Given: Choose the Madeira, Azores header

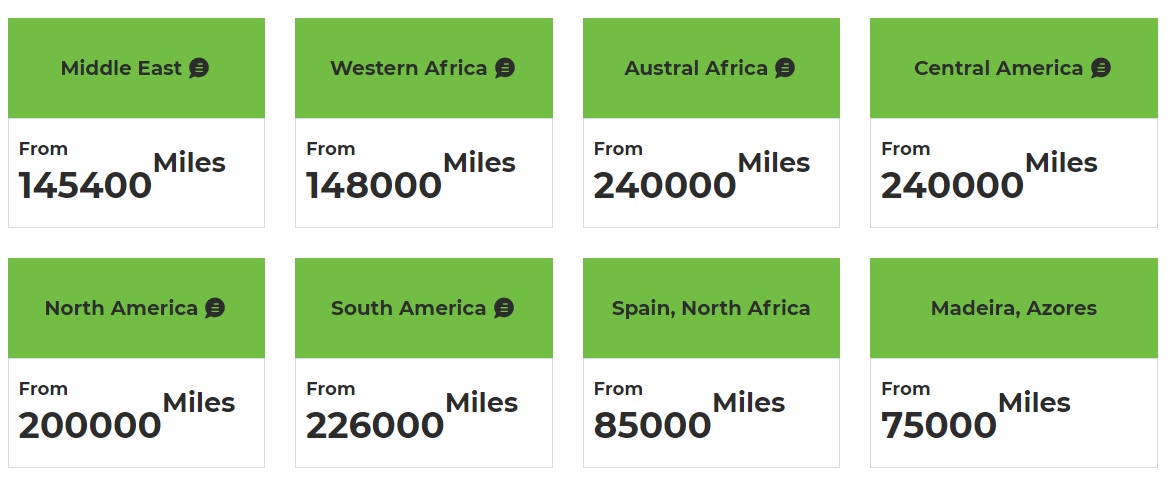Looking at the screenshot, I should coord(1013,308).
